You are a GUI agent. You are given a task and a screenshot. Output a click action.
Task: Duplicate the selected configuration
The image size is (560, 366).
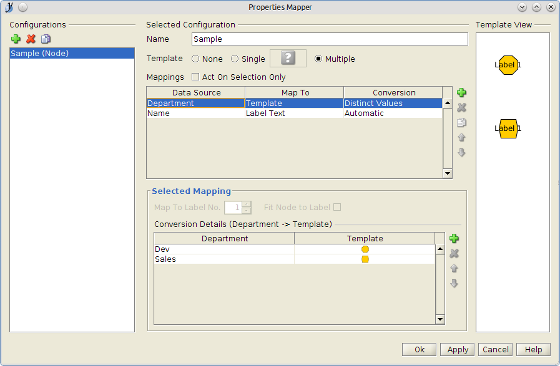pos(46,39)
